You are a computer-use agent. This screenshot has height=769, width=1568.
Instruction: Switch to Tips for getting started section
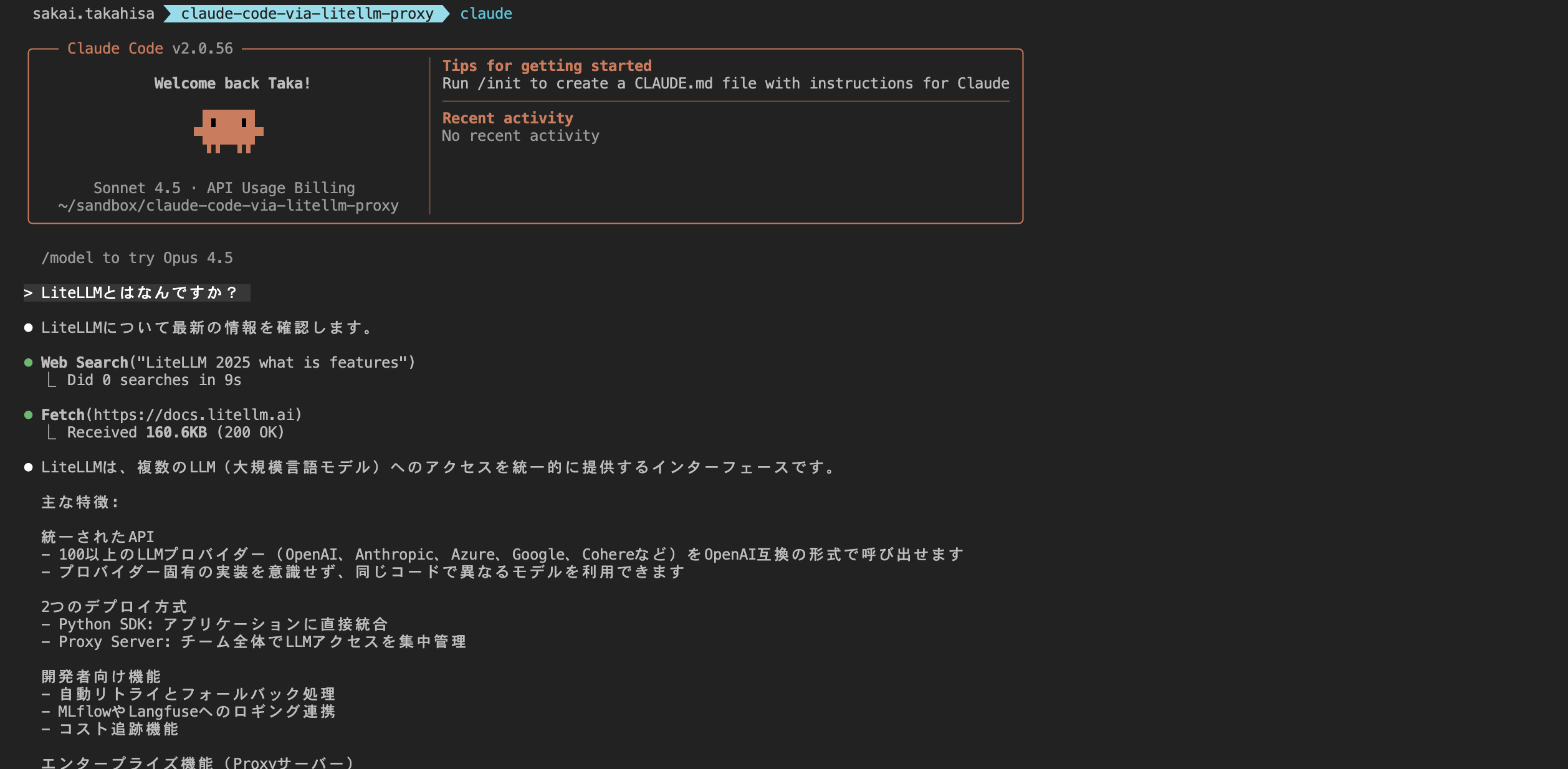point(547,65)
